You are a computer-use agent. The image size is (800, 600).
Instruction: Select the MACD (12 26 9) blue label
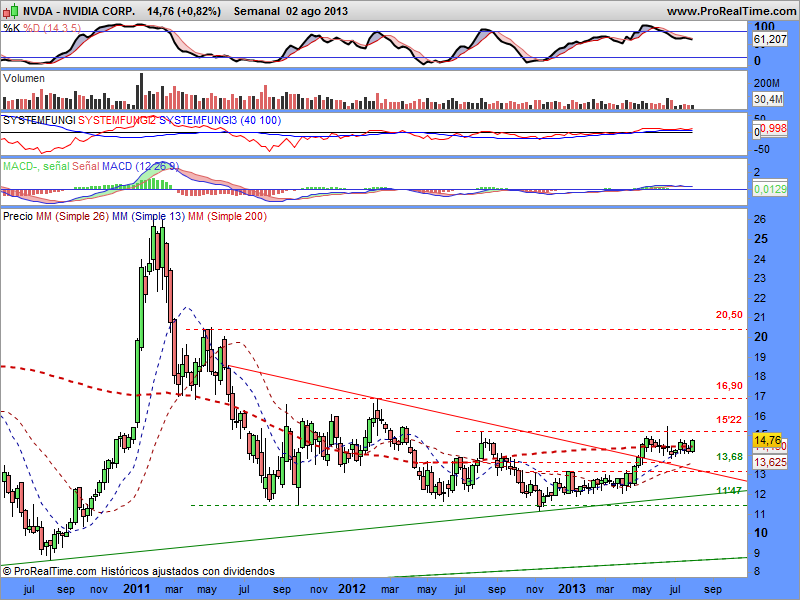140,166
